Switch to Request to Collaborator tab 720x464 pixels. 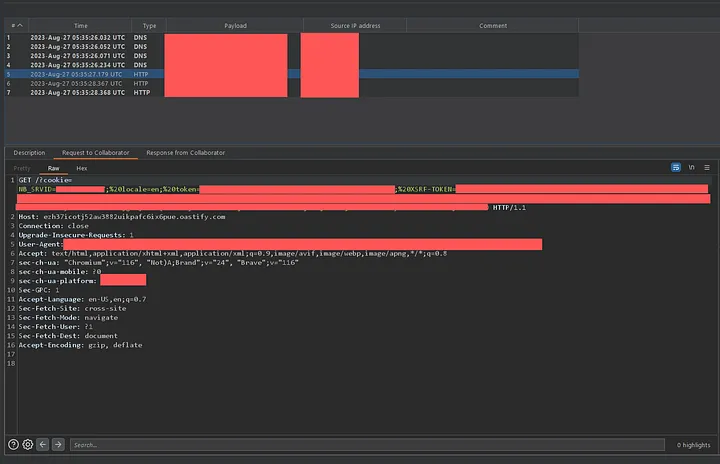[x=96, y=153]
